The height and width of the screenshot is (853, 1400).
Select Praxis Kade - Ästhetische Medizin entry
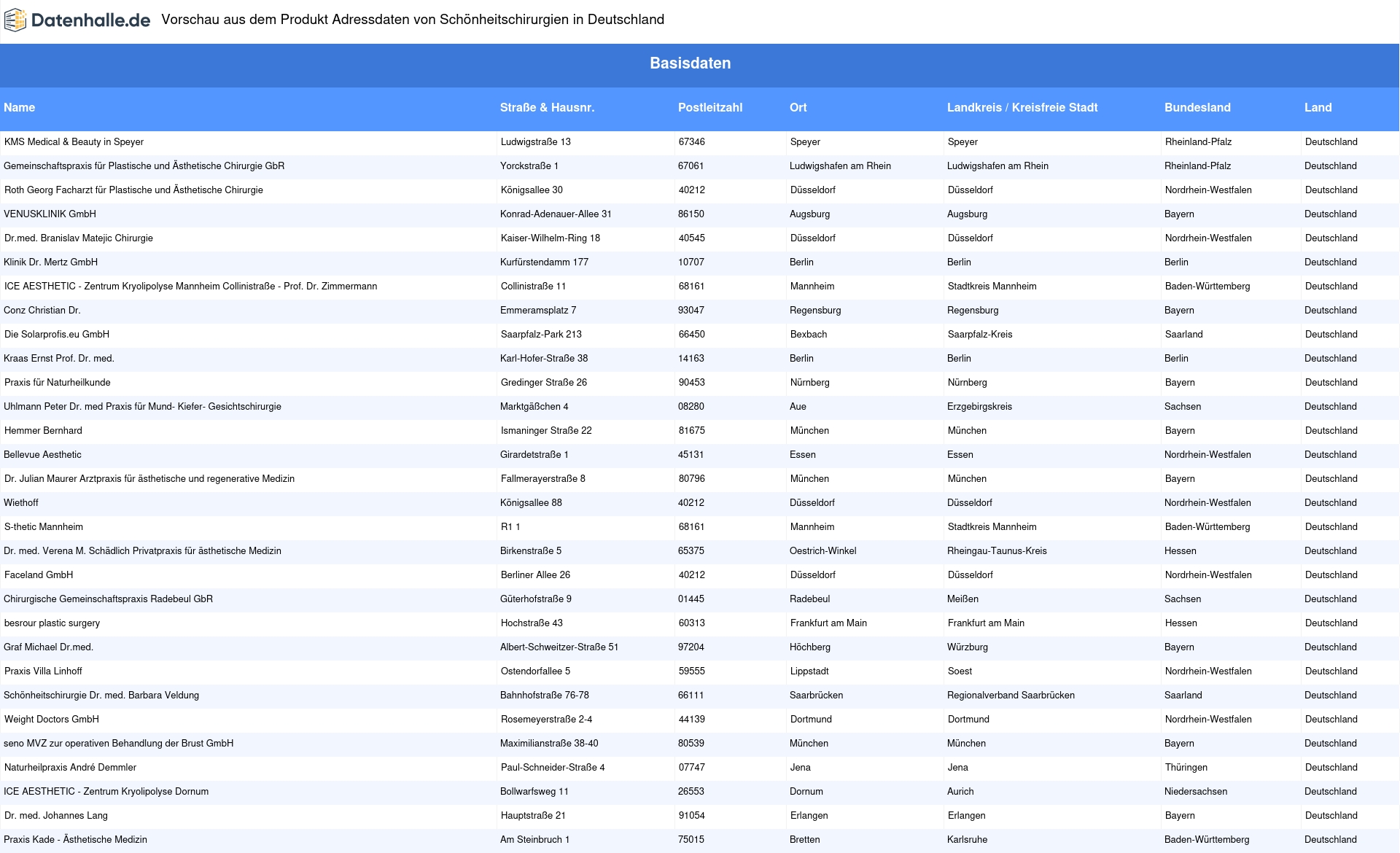coord(75,840)
